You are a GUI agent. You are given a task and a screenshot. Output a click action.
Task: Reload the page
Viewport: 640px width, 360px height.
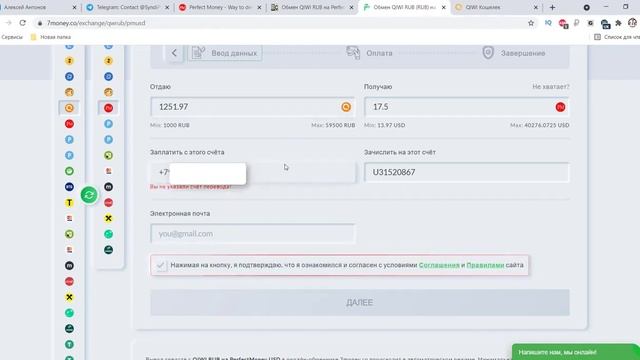tap(23, 23)
